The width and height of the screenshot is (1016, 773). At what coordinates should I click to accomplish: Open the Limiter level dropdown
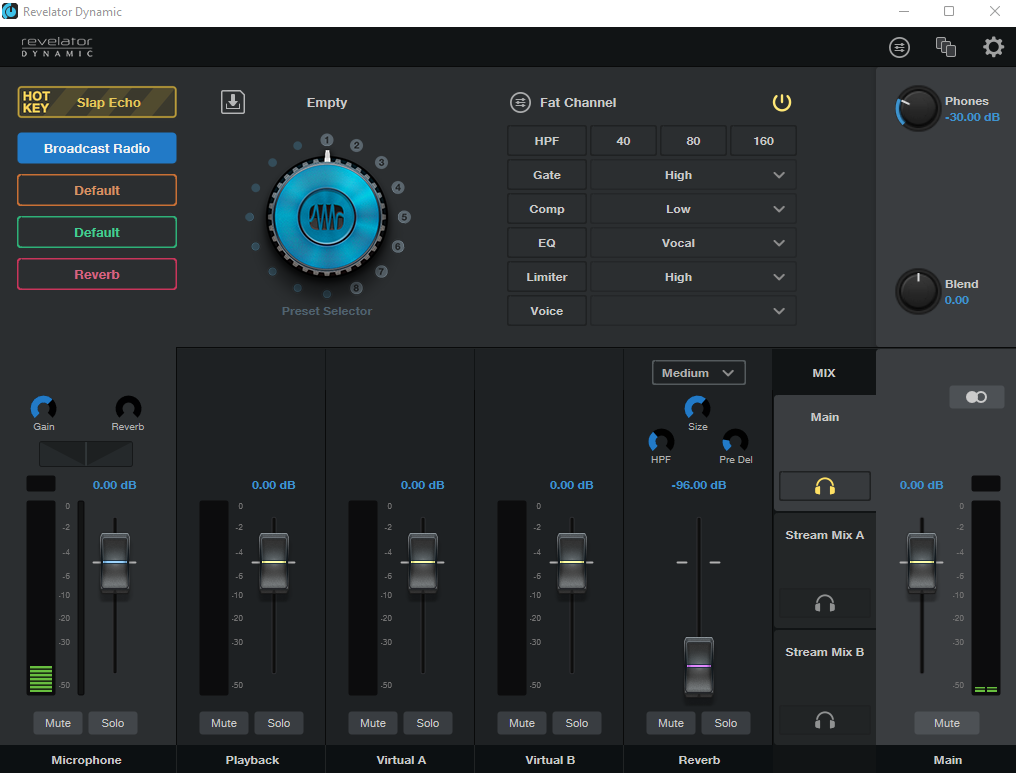[x=693, y=277]
